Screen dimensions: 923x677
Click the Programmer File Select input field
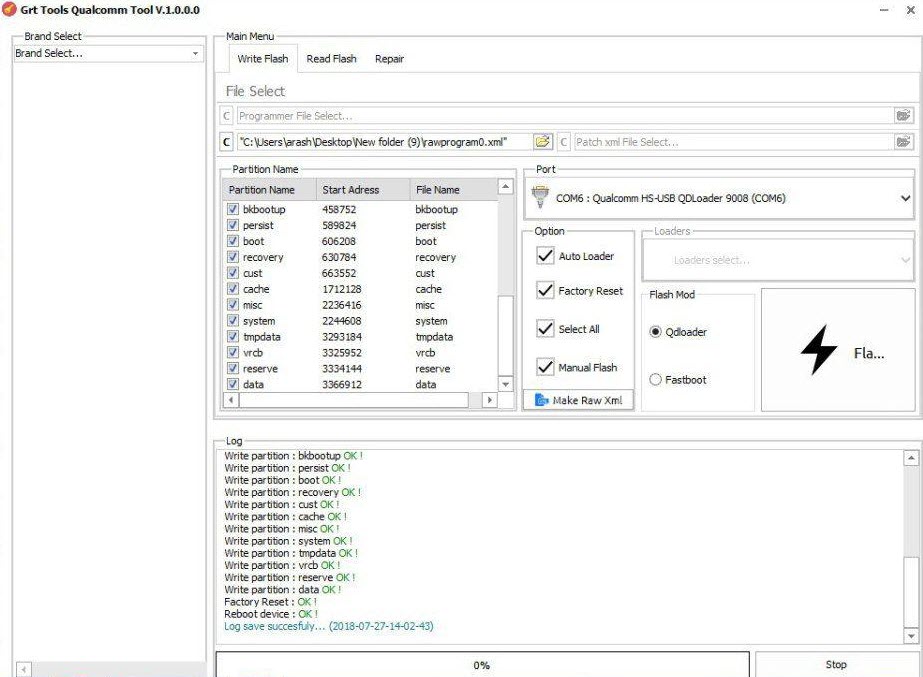(x=562, y=116)
